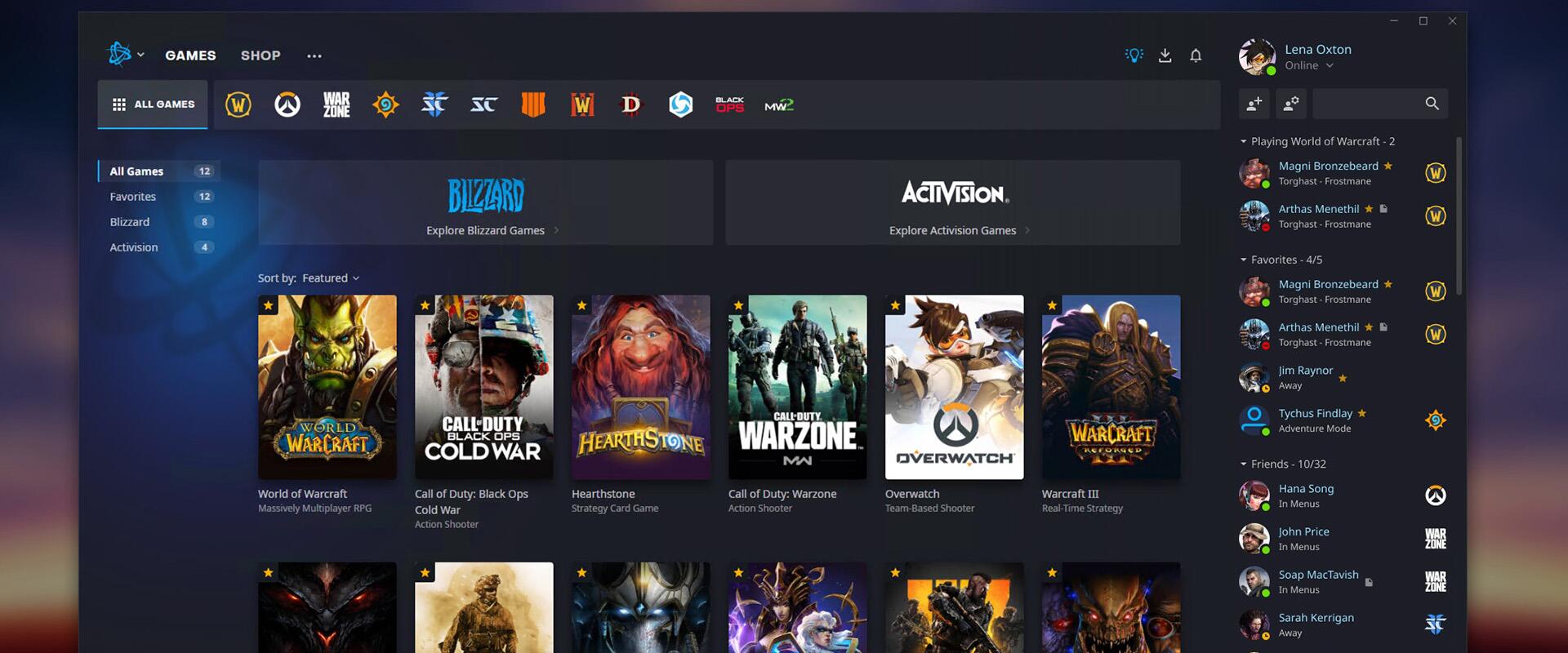The image size is (1568, 653).
Task: Select John Price in Friends list
Action: coord(1343,539)
